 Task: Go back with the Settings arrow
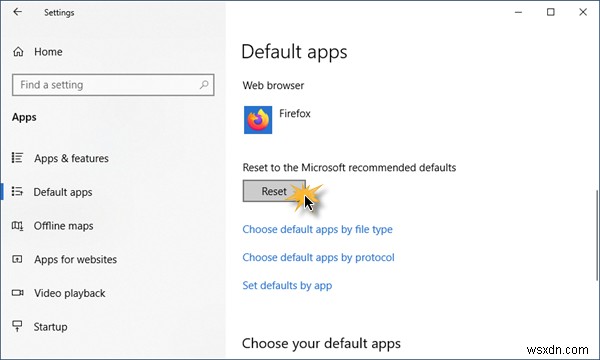[x=17, y=12]
